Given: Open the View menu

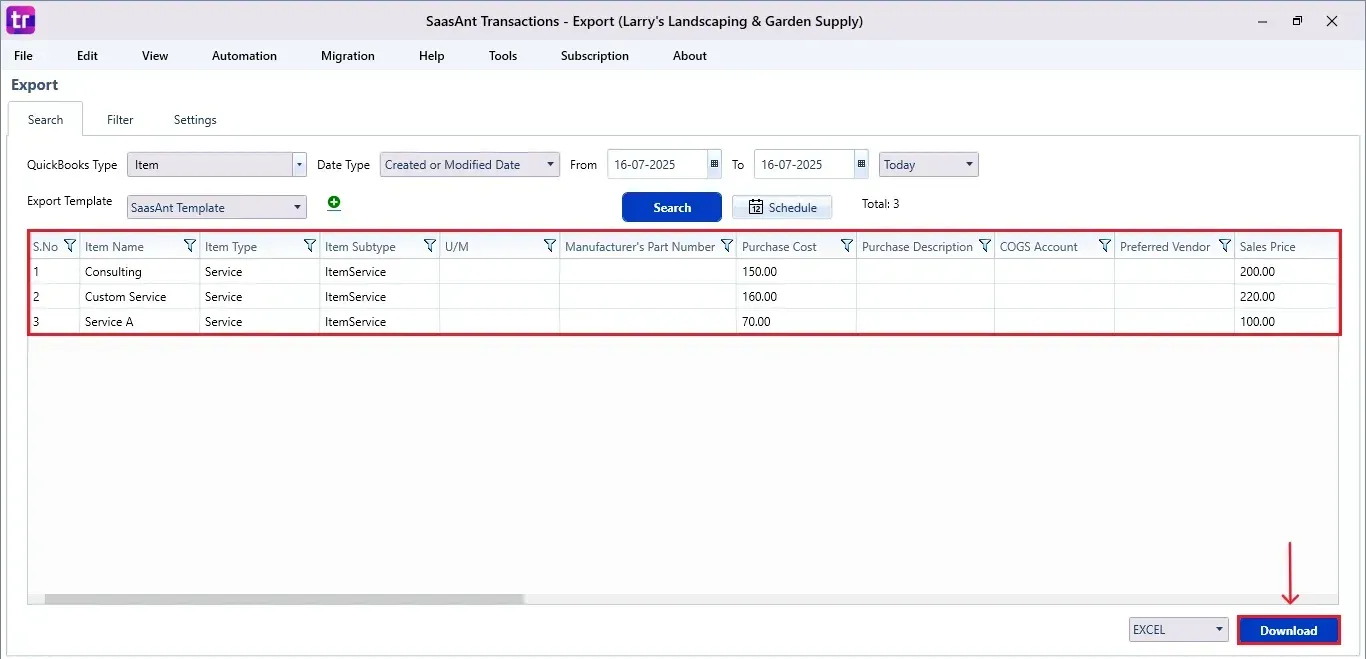Looking at the screenshot, I should click(x=155, y=56).
